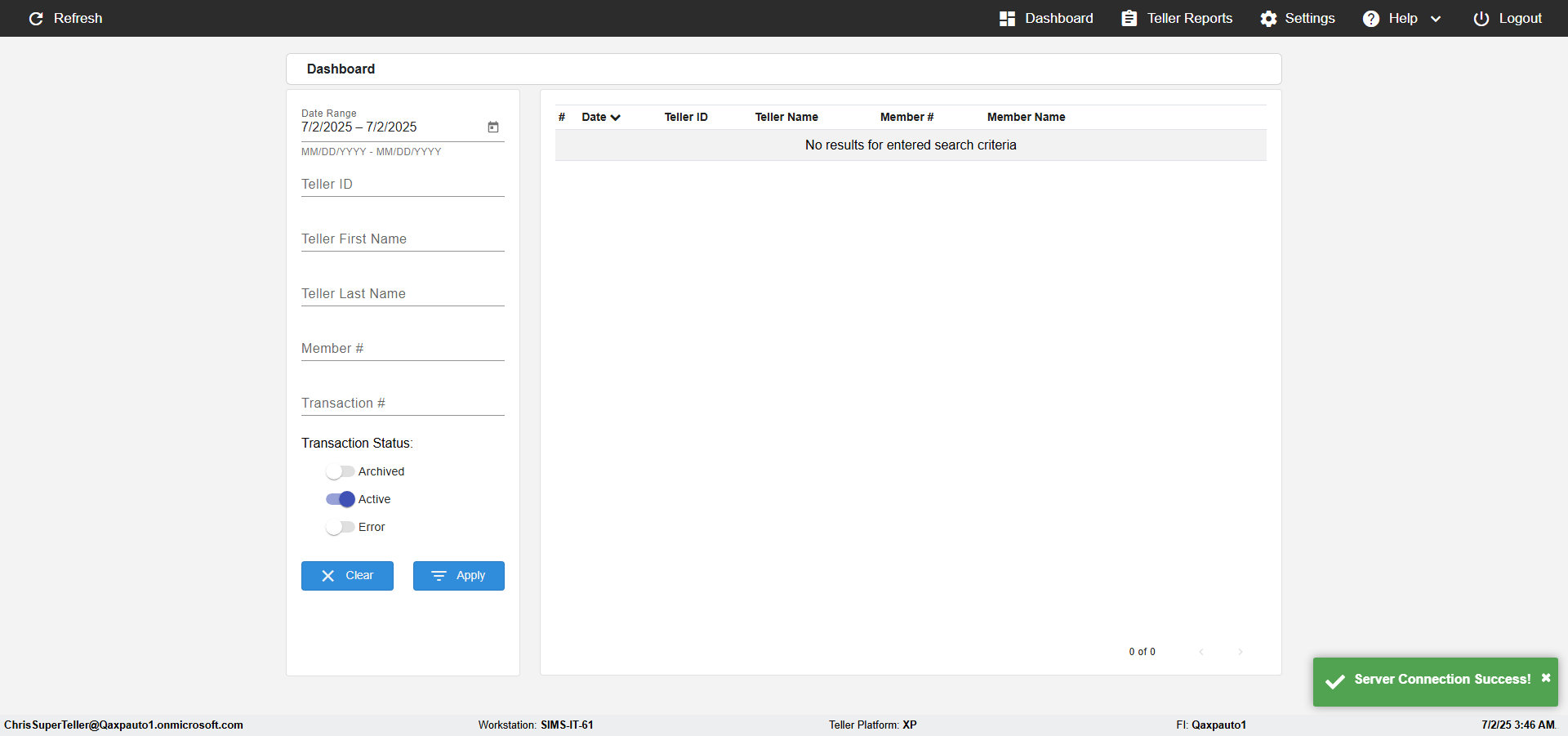Click the 7/2/25 3:46 AM timestamp

click(1518, 725)
